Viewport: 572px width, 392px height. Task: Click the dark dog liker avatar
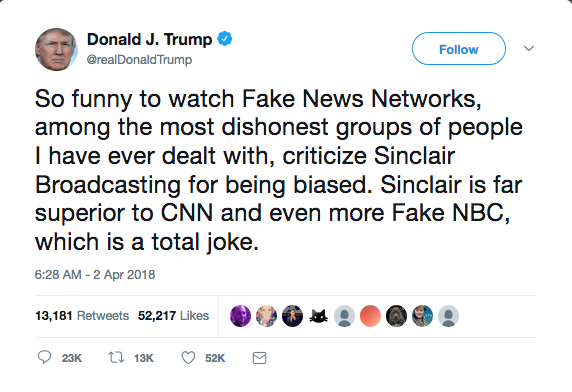pos(396,316)
